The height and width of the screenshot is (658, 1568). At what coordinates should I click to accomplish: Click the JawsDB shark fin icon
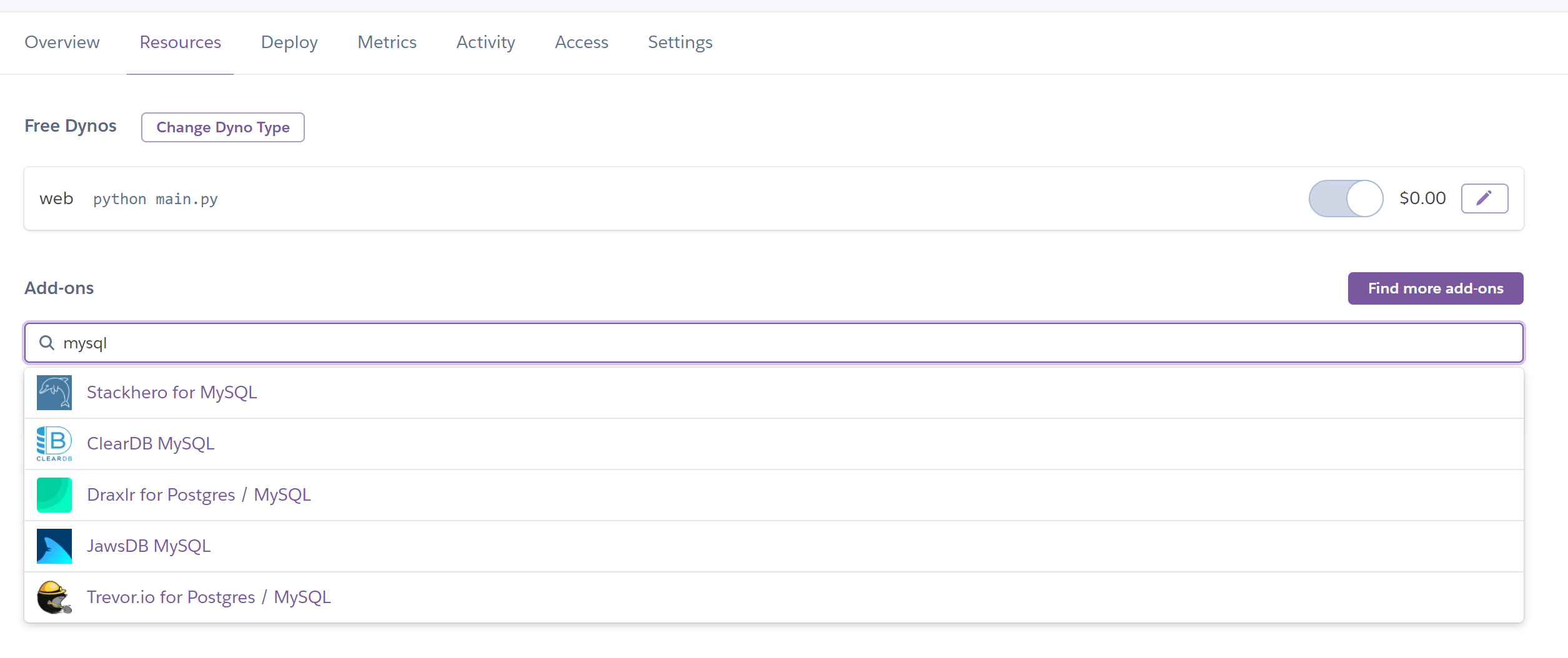point(54,546)
